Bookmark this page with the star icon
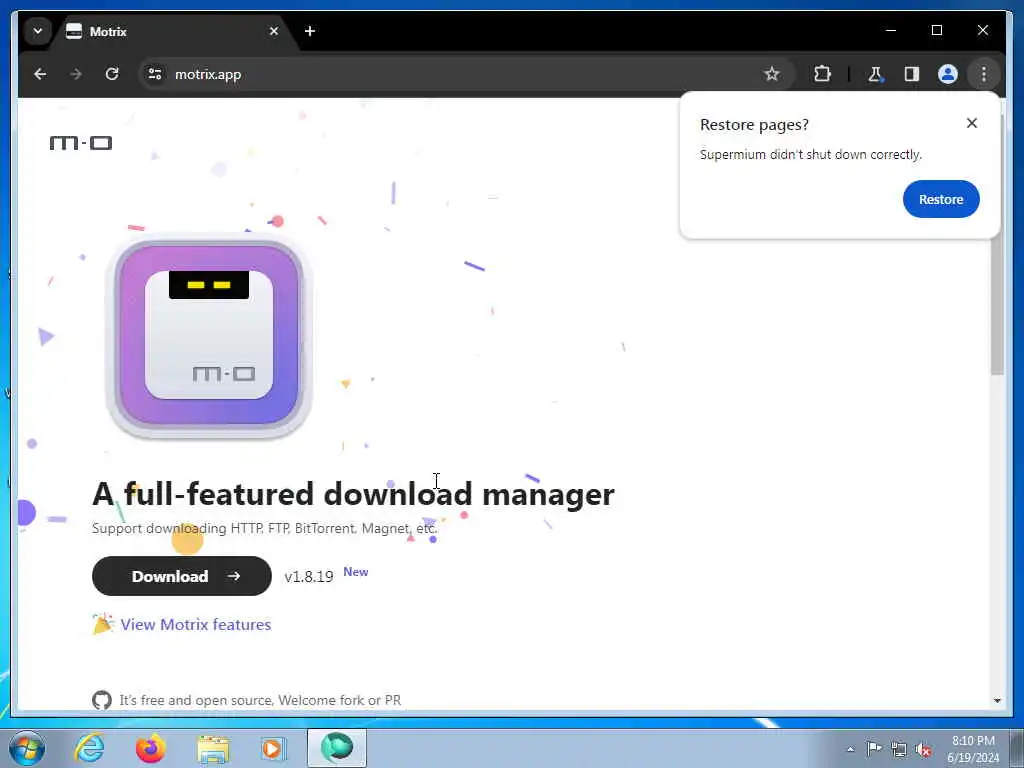This screenshot has height=768, width=1024. pos(772,74)
